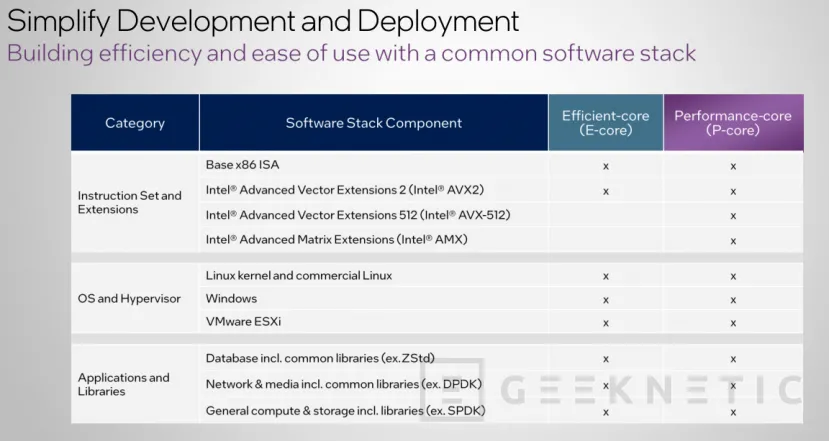Click P-core x mark for Network & media
The image size is (829, 441).
[733, 385]
